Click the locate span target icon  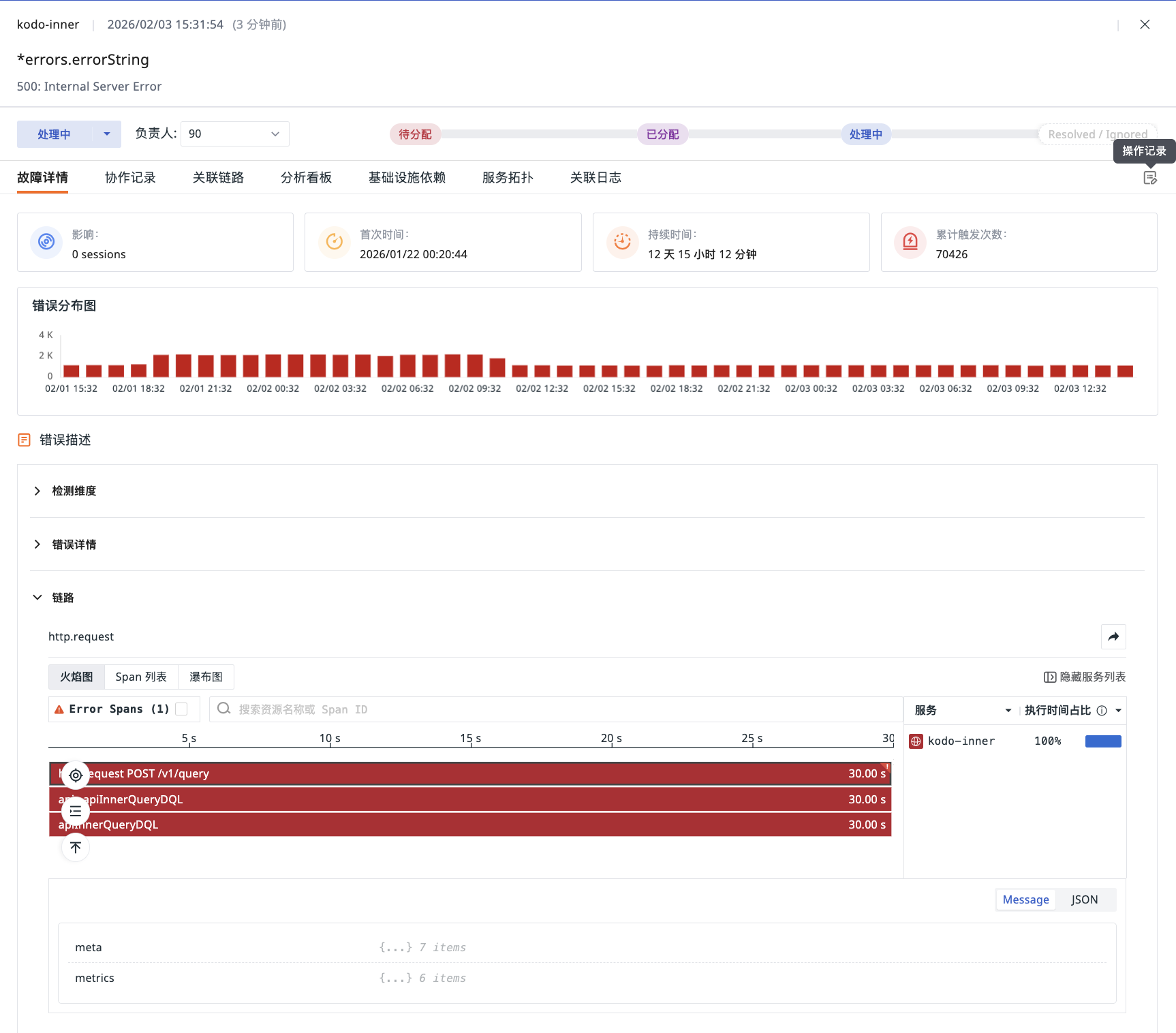tap(76, 775)
